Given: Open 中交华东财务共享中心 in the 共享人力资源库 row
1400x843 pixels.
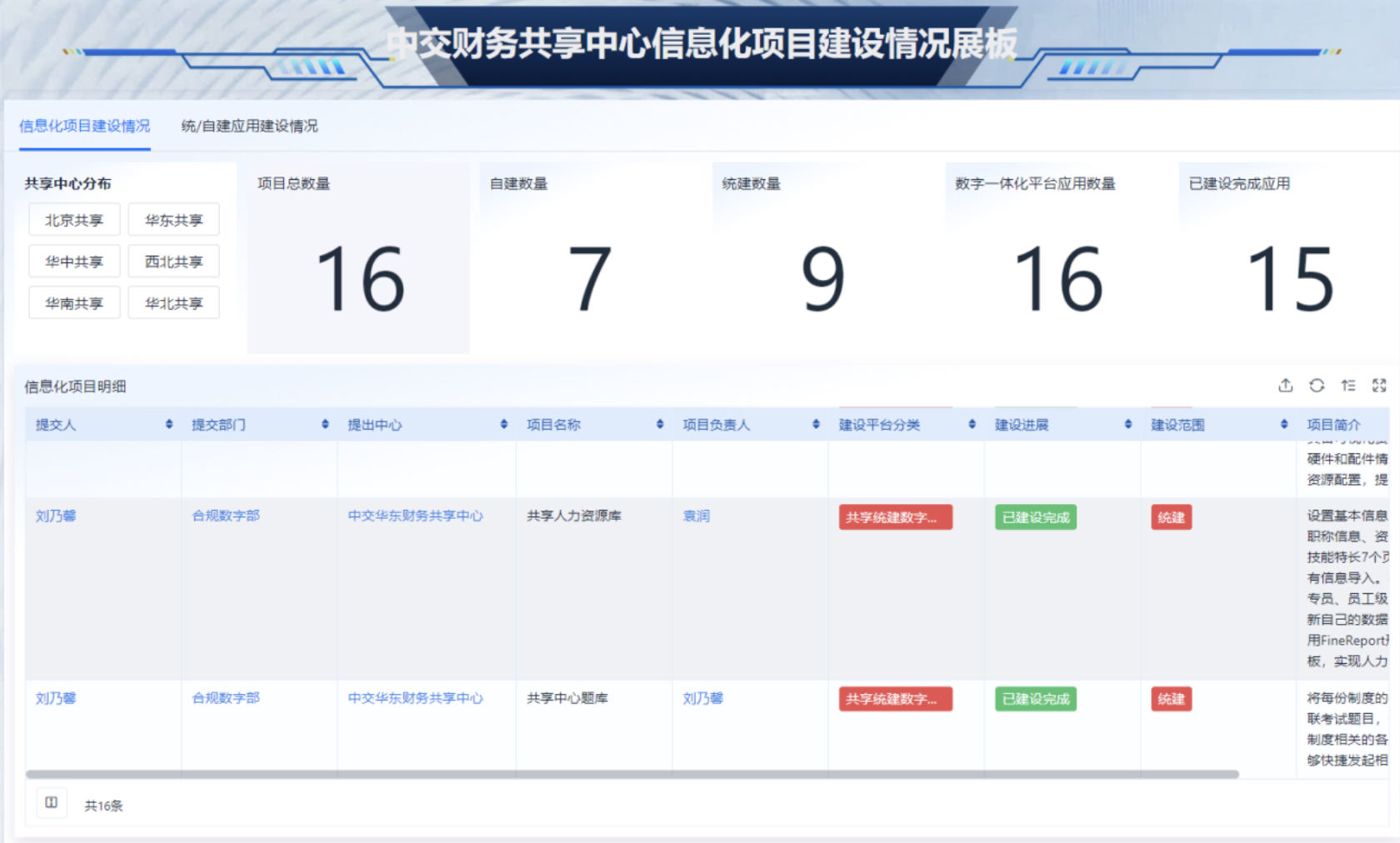Looking at the screenshot, I should point(416,516).
